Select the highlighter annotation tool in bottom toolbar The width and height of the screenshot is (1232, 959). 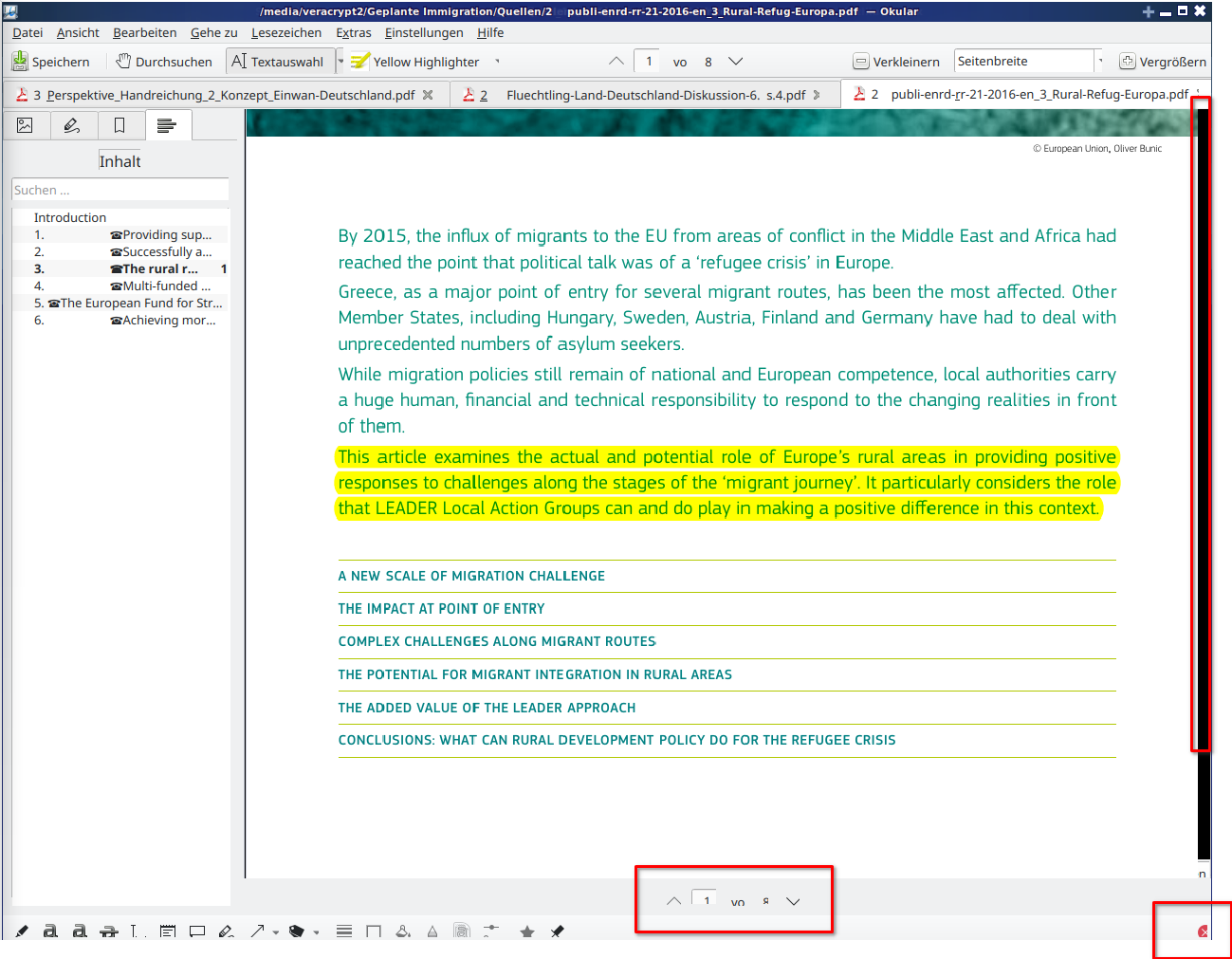[22, 931]
